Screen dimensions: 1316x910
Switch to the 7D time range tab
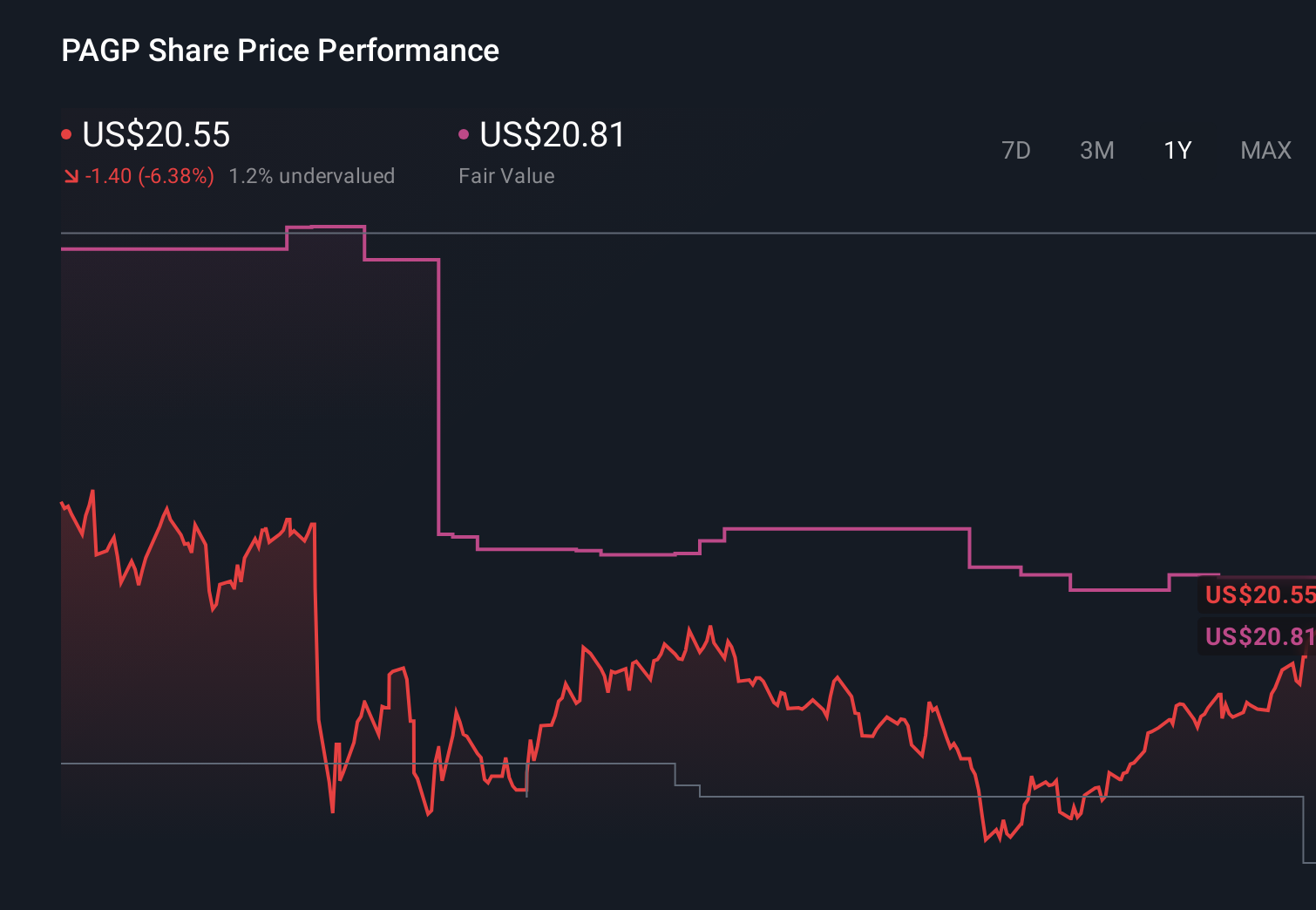coord(1016,150)
